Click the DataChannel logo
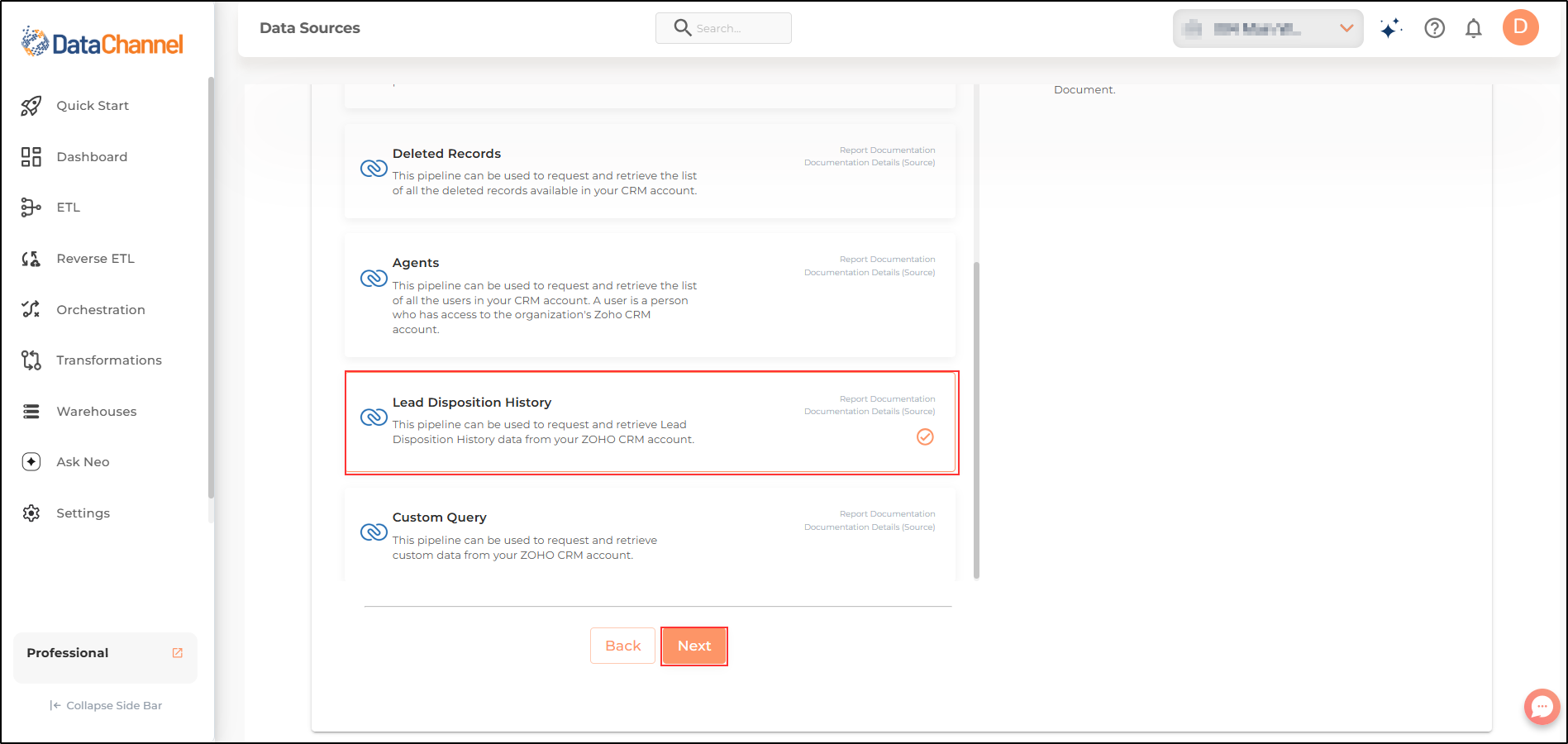 pos(102,42)
